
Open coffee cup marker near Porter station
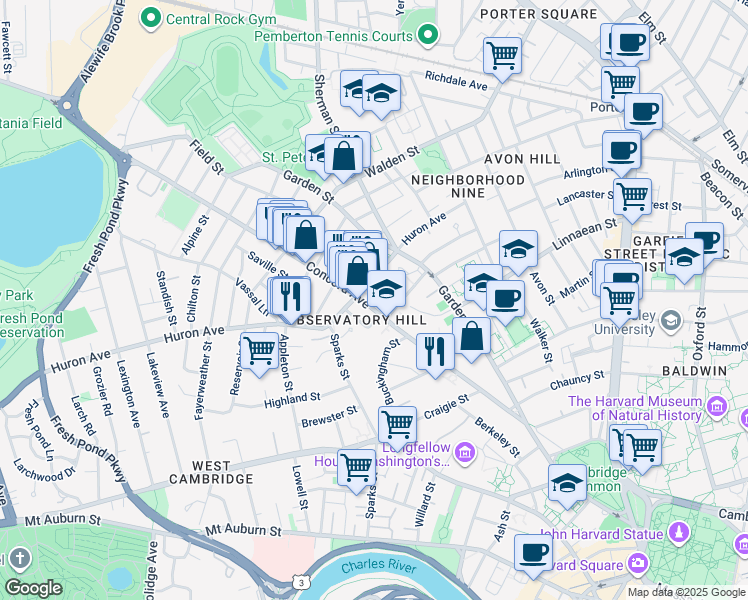[644, 113]
